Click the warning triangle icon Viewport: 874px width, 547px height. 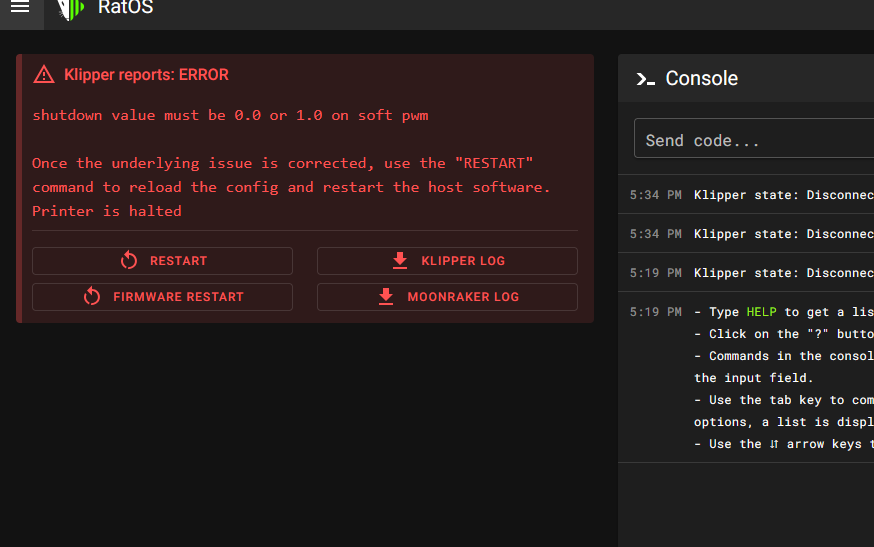point(44,75)
